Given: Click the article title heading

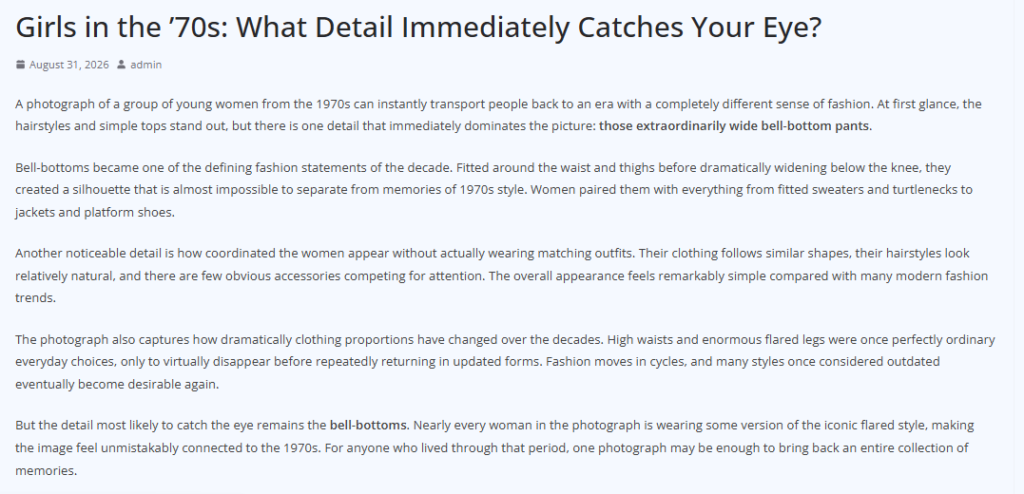Looking at the screenshot, I should click(x=418, y=27).
